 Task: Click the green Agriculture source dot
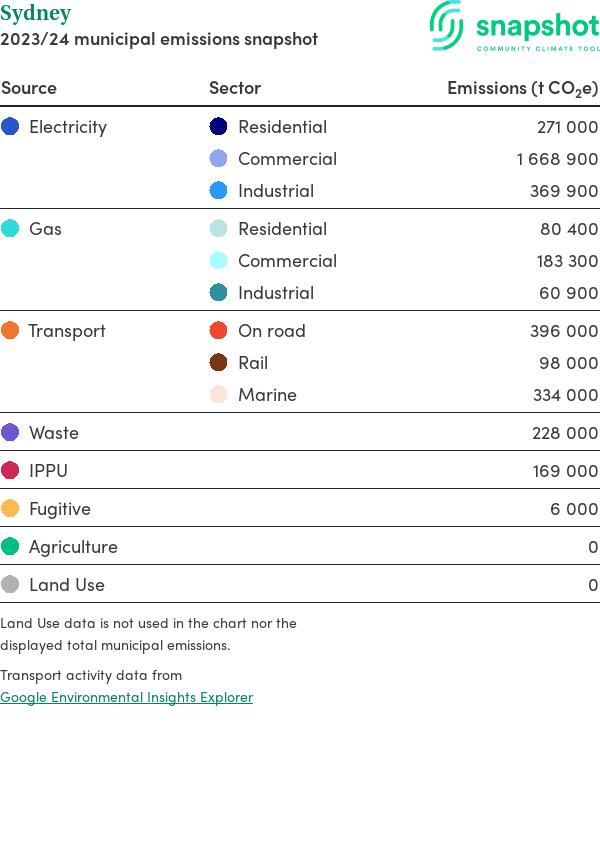point(10,547)
